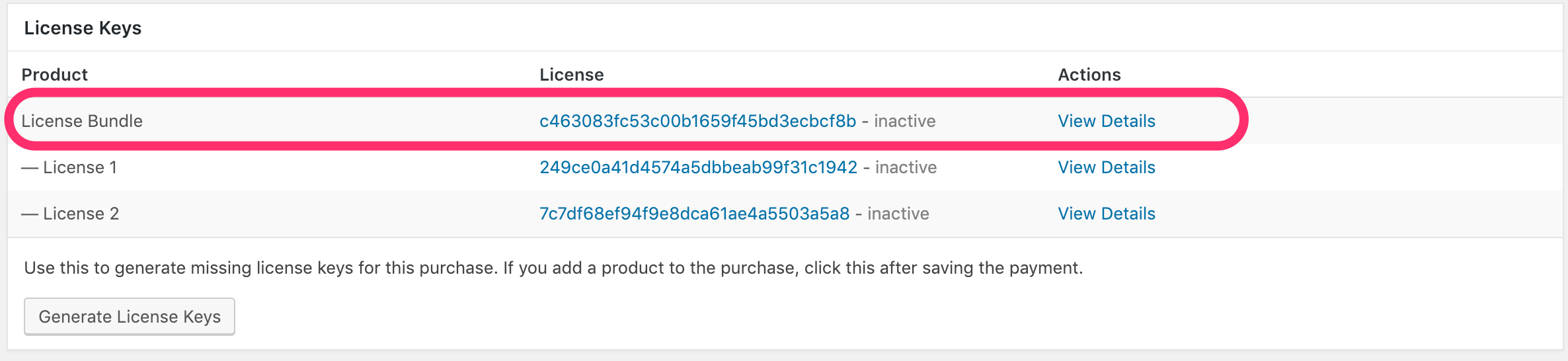Click the help text about missing license keys
1568x361 pixels.
point(553,268)
